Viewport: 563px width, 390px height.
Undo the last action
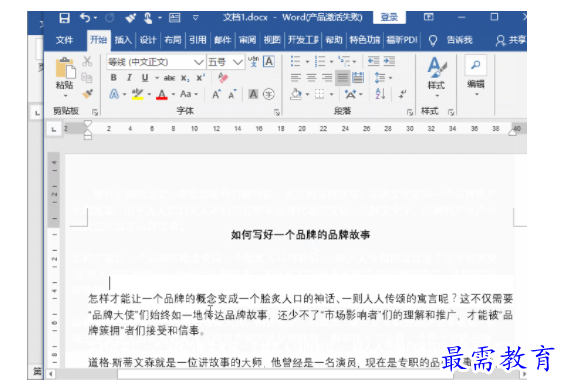[85, 17]
